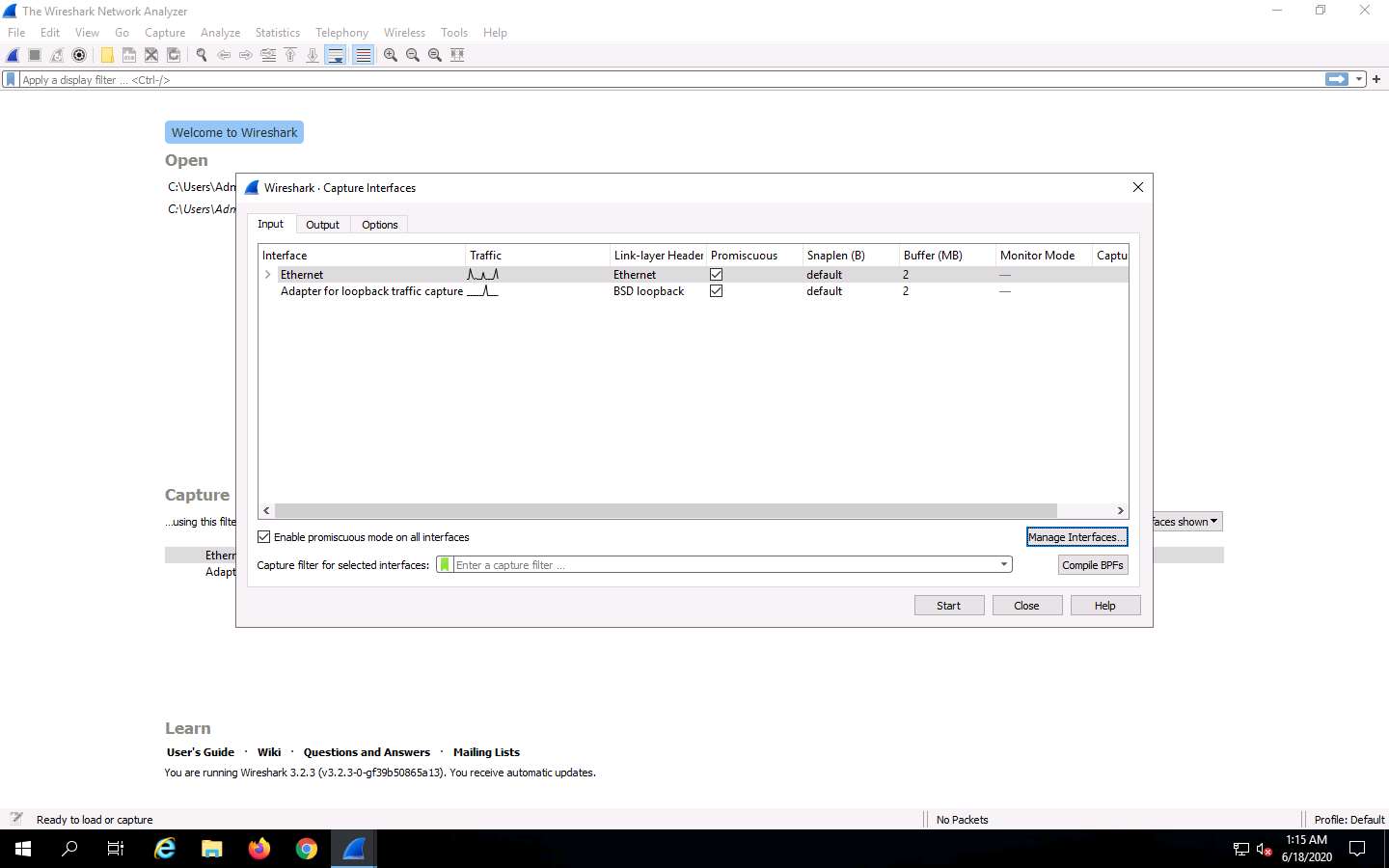The height and width of the screenshot is (868, 1389).
Task: Start capturing packets with the blue fin icon
Action: [13, 55]
